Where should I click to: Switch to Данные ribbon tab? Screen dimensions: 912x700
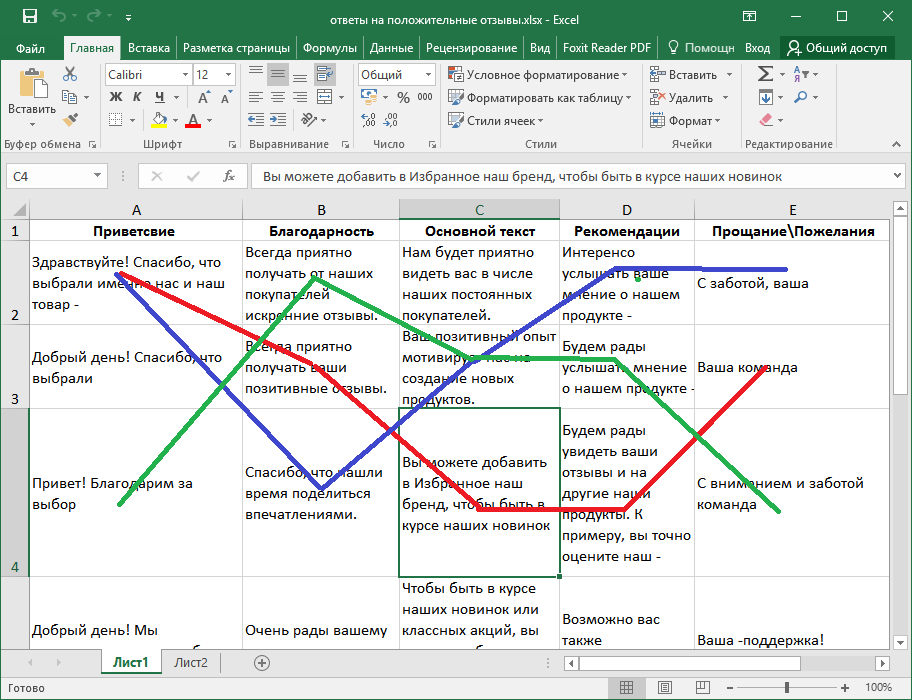pos(391,48)
